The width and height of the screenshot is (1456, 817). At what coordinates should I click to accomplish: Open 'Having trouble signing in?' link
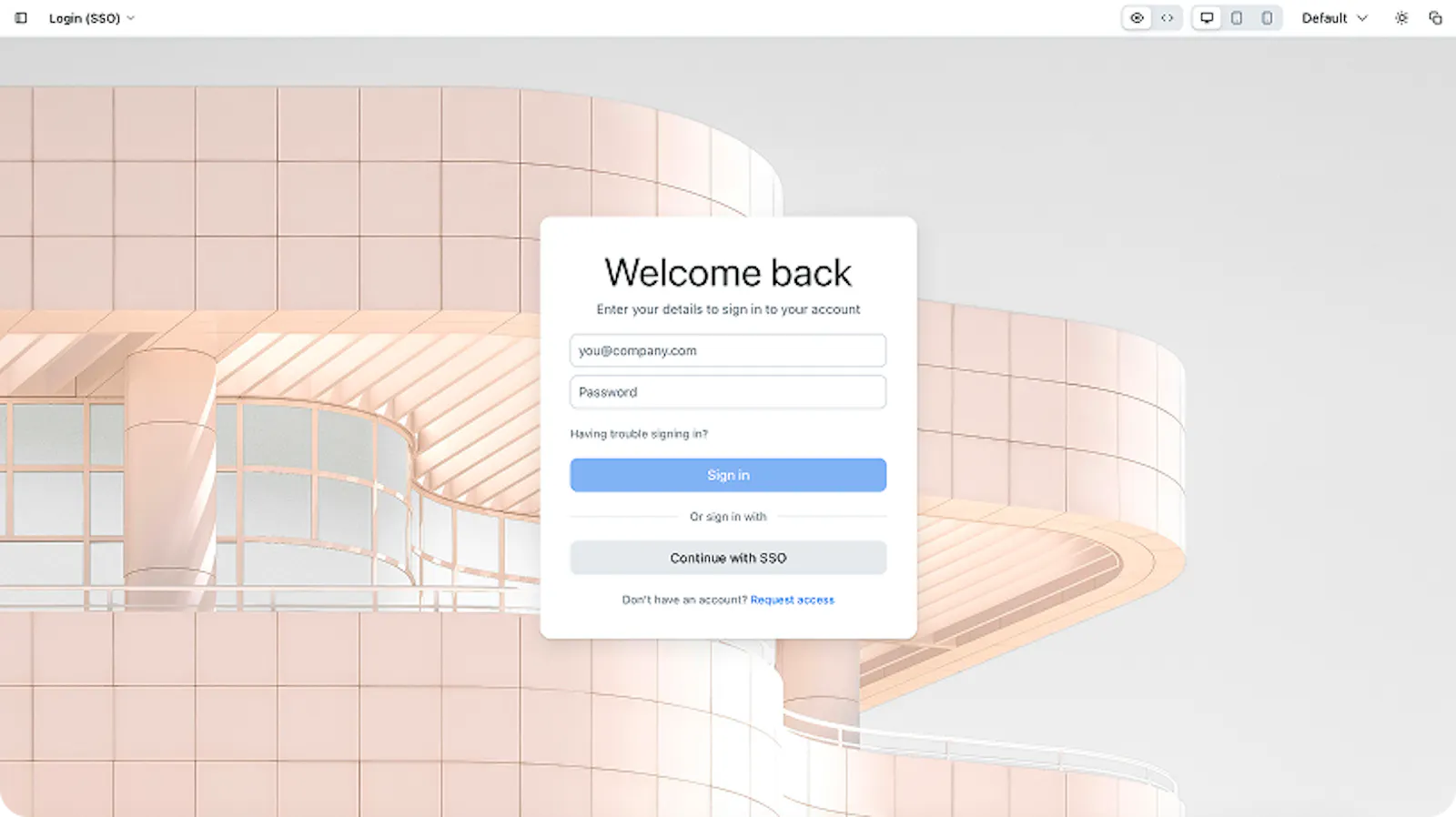639,434
